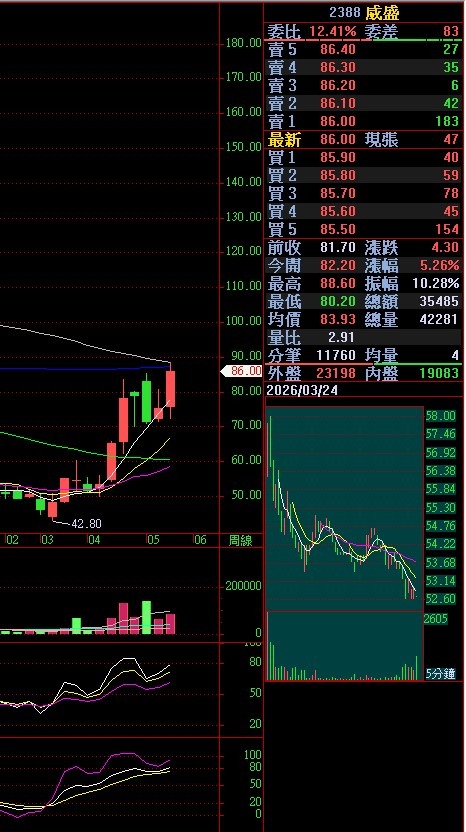466x832 pixels.
Task: Click the 最高 value 88.60
Action: [x=338, y=283]
